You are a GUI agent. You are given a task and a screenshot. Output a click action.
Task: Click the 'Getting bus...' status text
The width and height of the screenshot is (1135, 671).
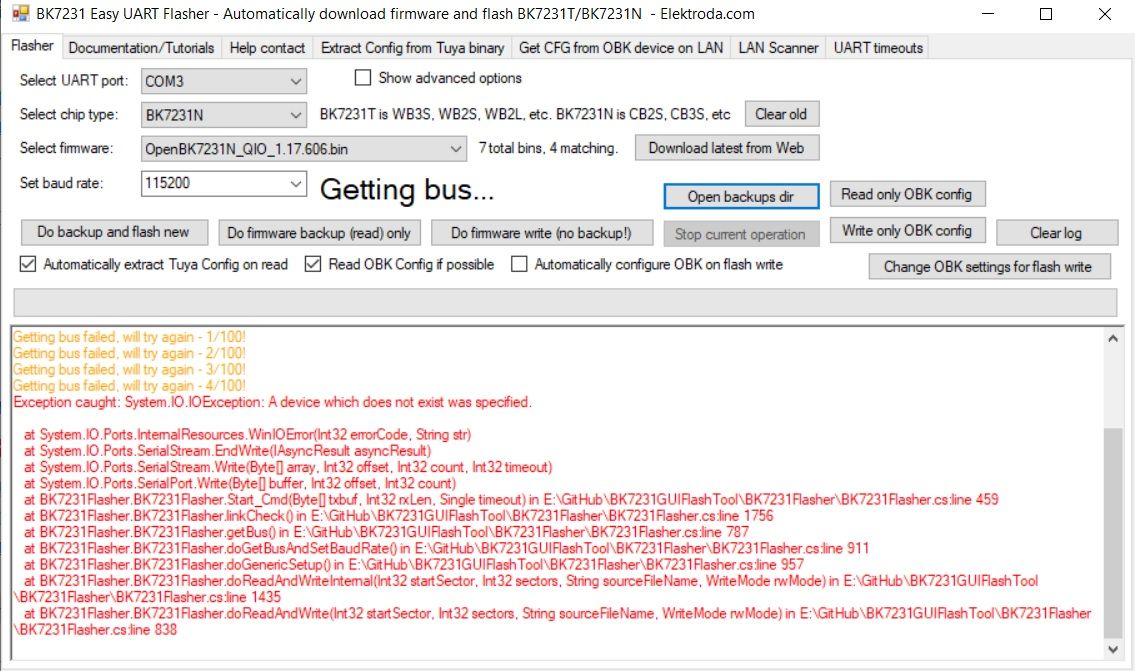408,190
